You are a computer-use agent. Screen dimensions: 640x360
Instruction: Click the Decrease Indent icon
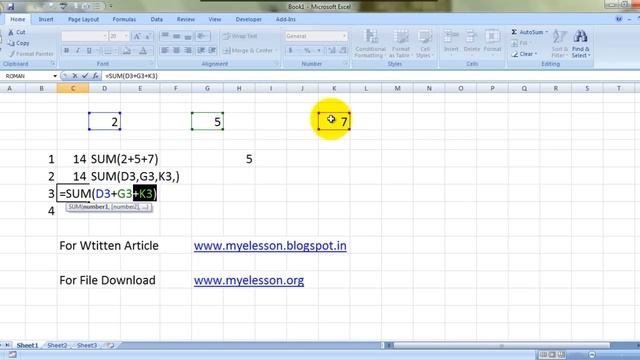coord(201,50)
